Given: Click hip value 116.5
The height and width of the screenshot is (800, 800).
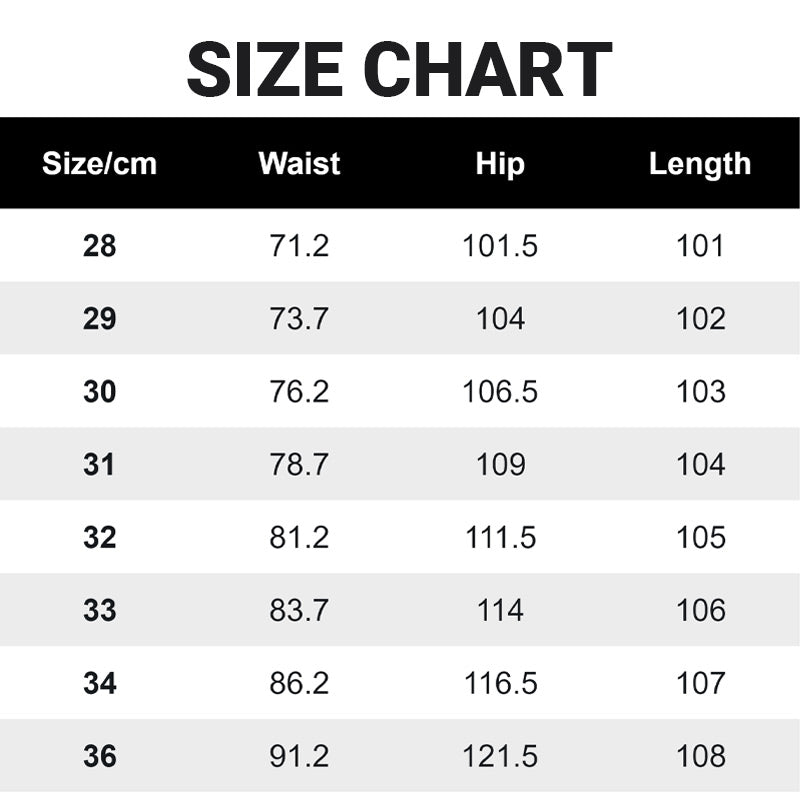Looking at the screenshot, I should (500, 683).
